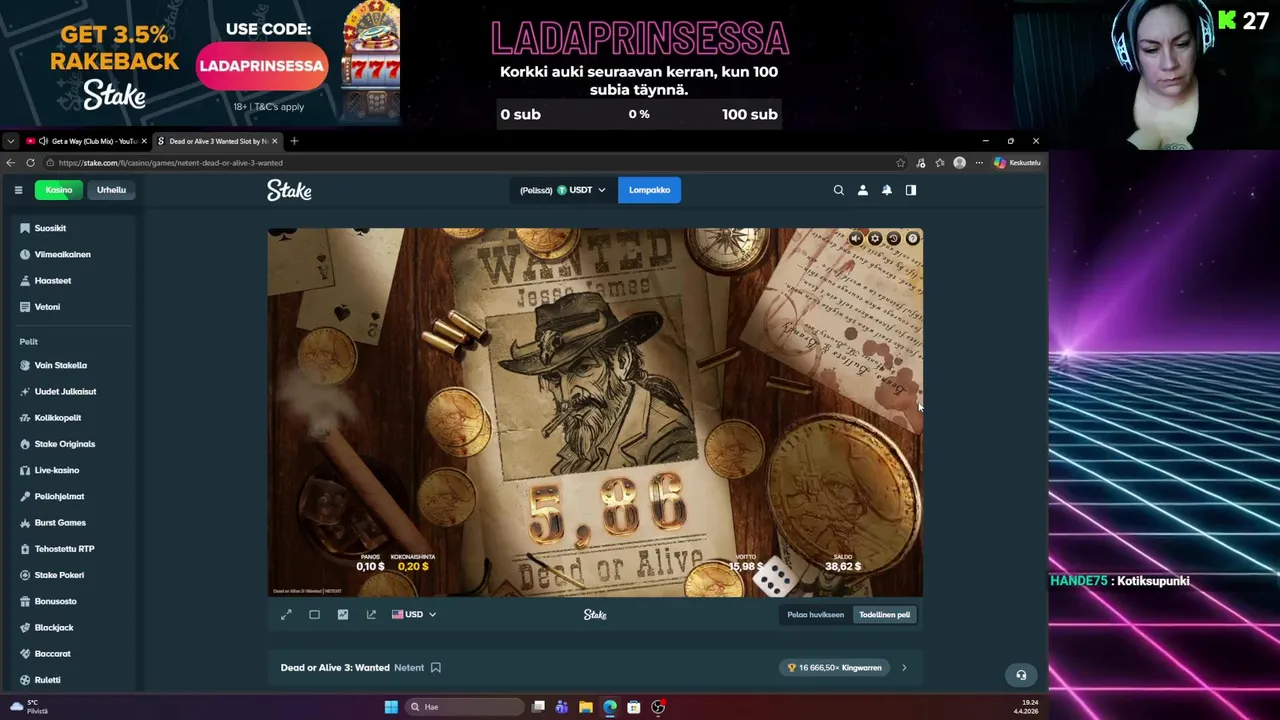
Task: Open the USDT wallet currency dropdown
Action: pos(563,190)
